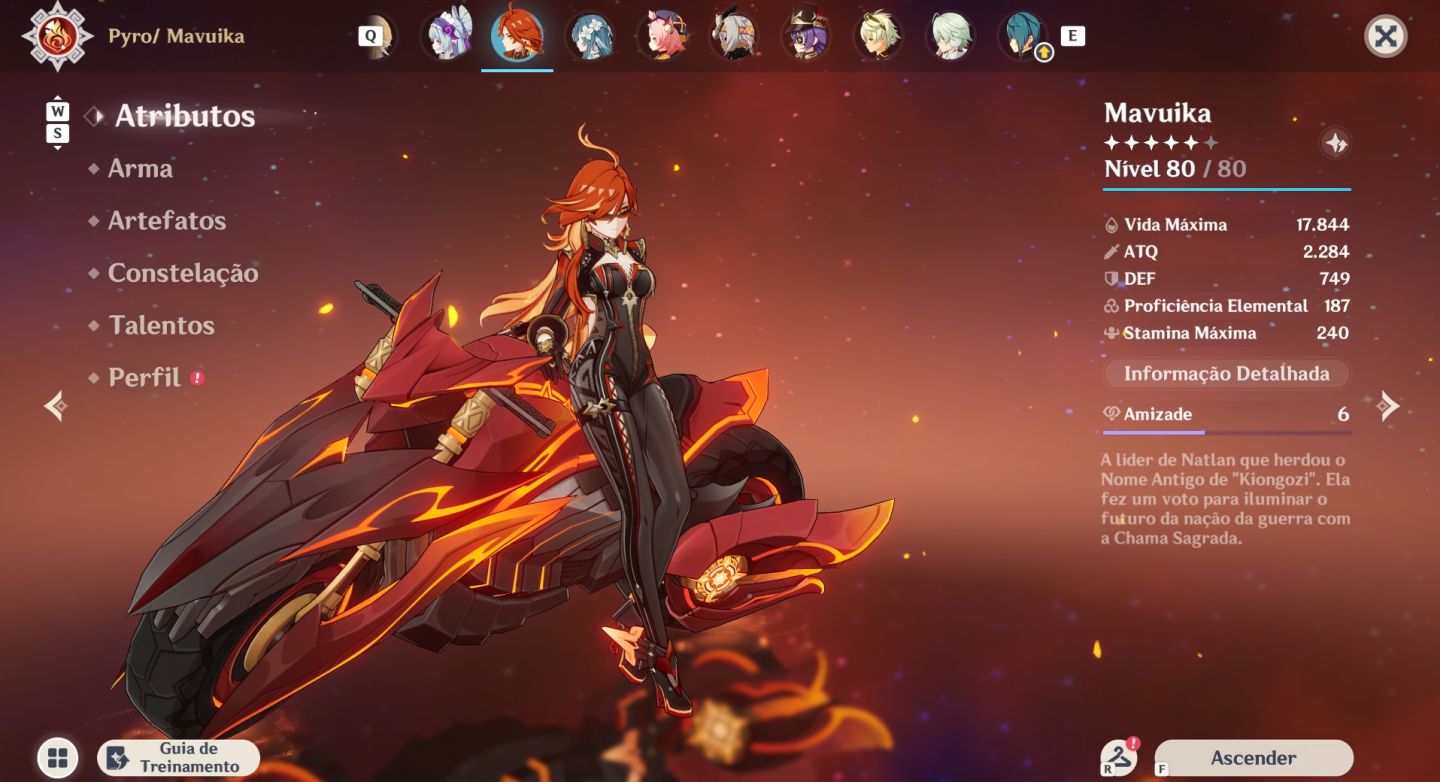This screenshot has width=1440, height=782.
Task: Select the gray-haired character portrait
Action: pos(734,36)
